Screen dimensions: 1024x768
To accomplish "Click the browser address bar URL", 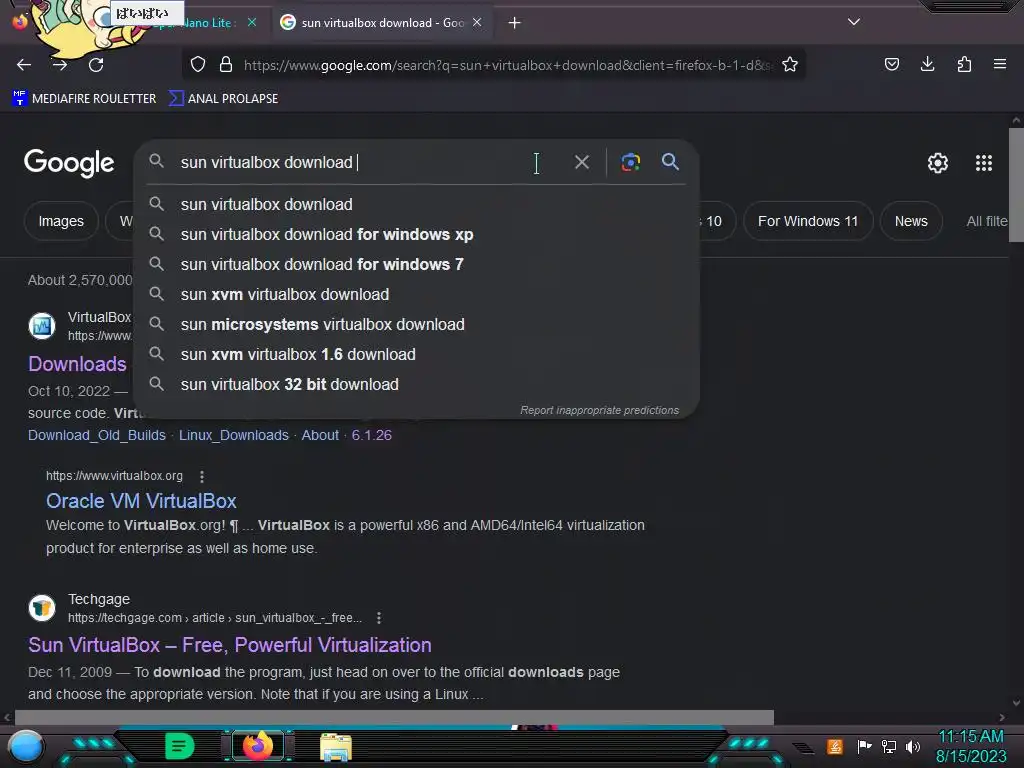I will coord(506,65).
